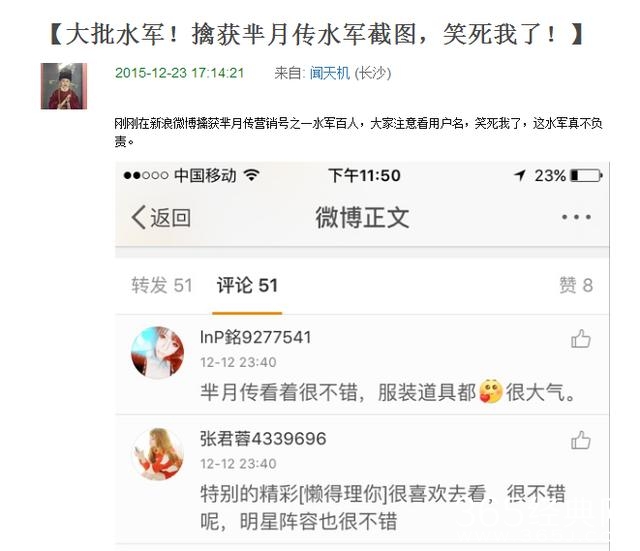Open 张君蓉4339696's round avatar
This screenshot has width=640, height=551.
point(157,454)
